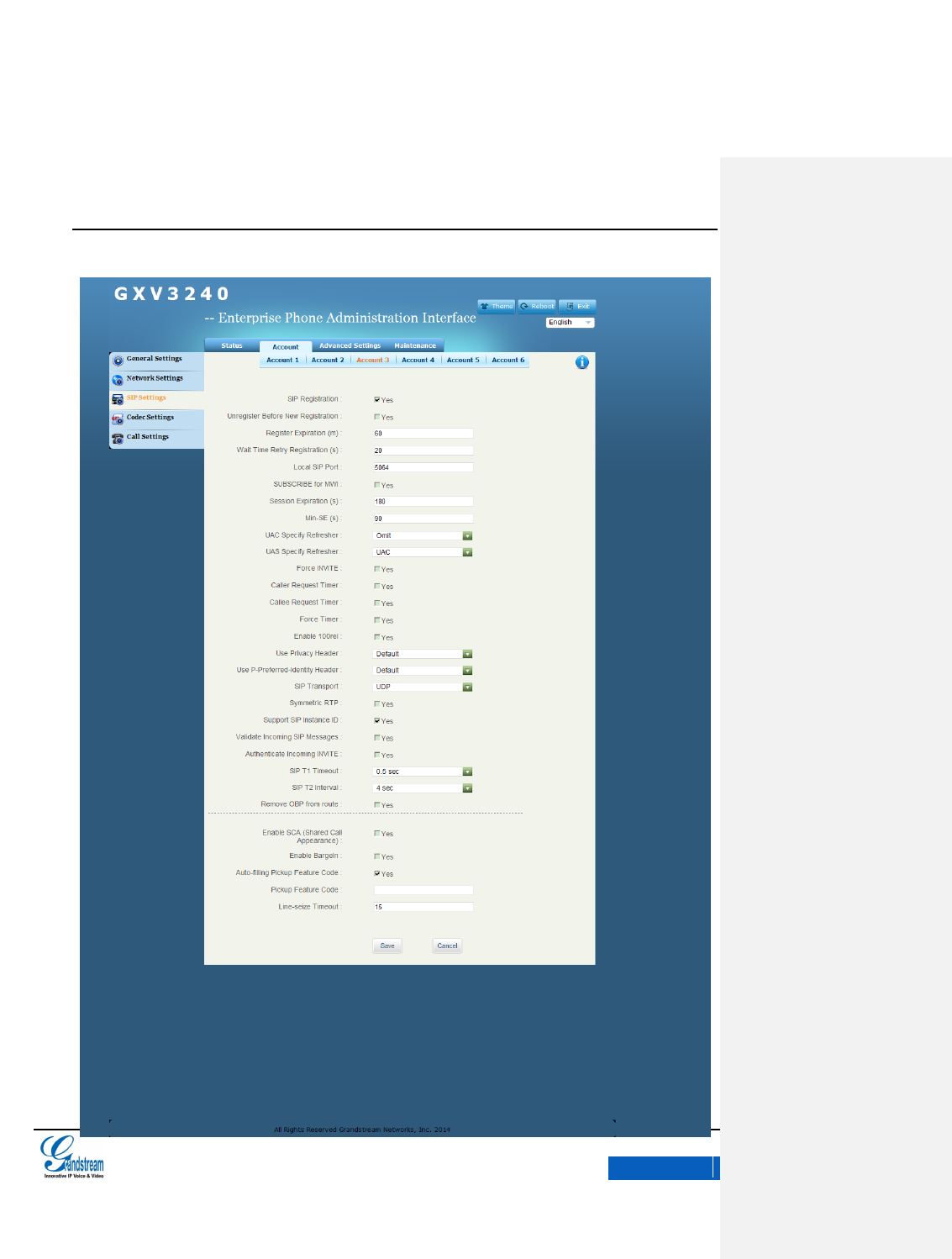Image resolution: width=952 pixels, height=1259 pixels.
Task: Open the SIP T2 Interval dropdown
Action: click(x=423, y=788)
